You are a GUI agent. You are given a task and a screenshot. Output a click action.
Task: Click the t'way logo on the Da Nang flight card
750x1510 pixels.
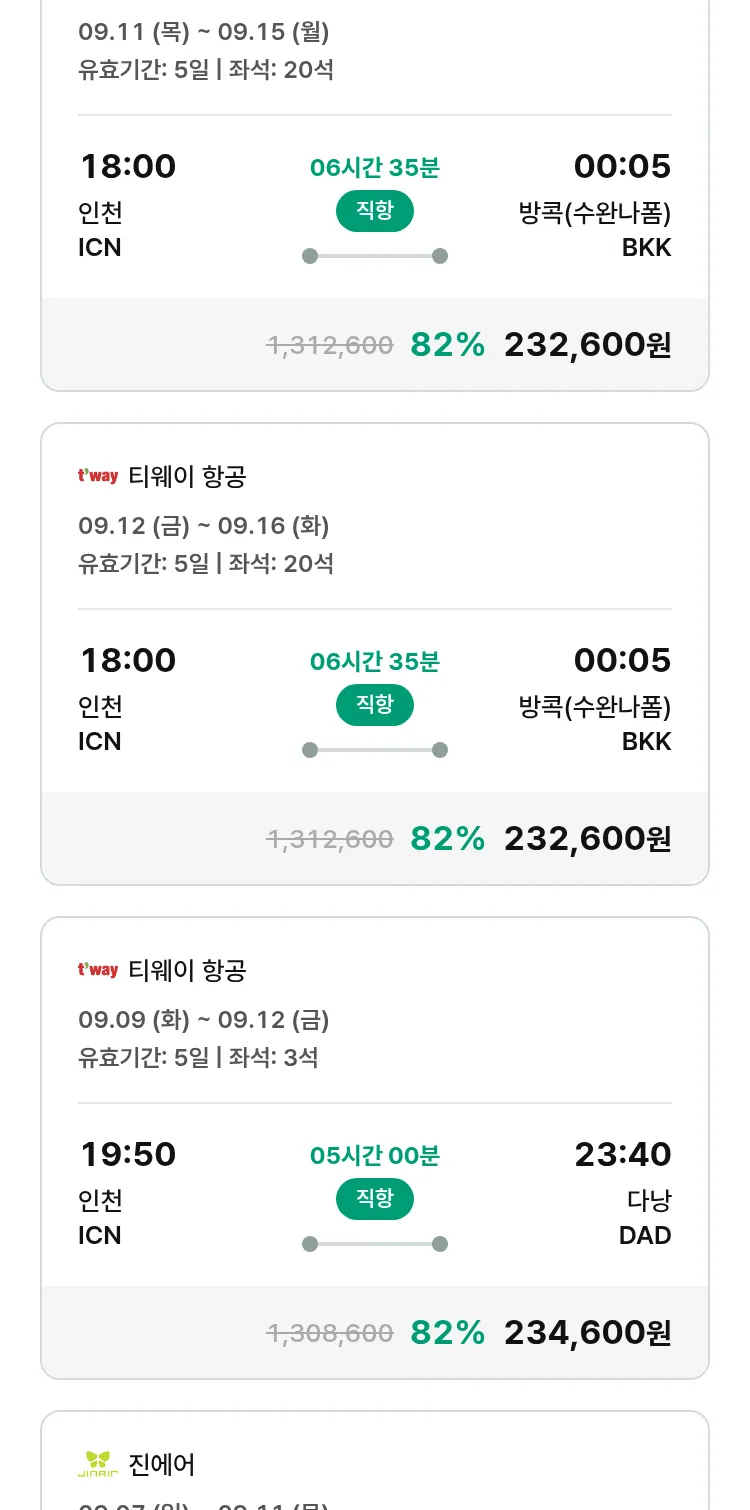98,970
